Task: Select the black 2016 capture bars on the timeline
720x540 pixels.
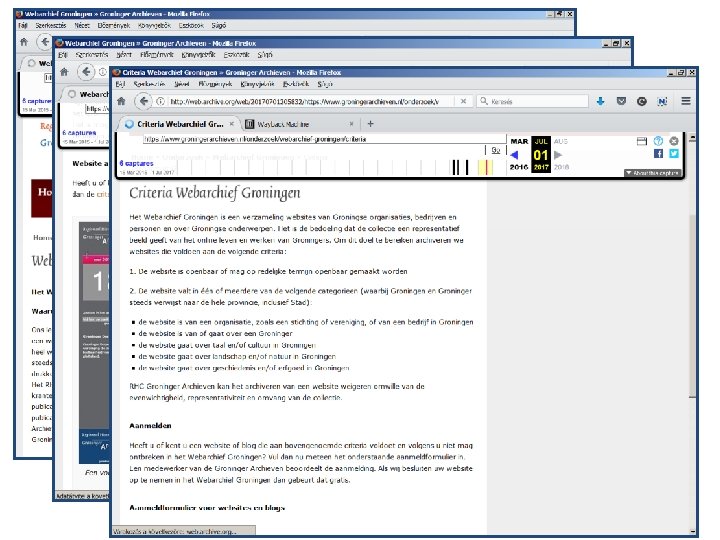Action: pos(460,167)
